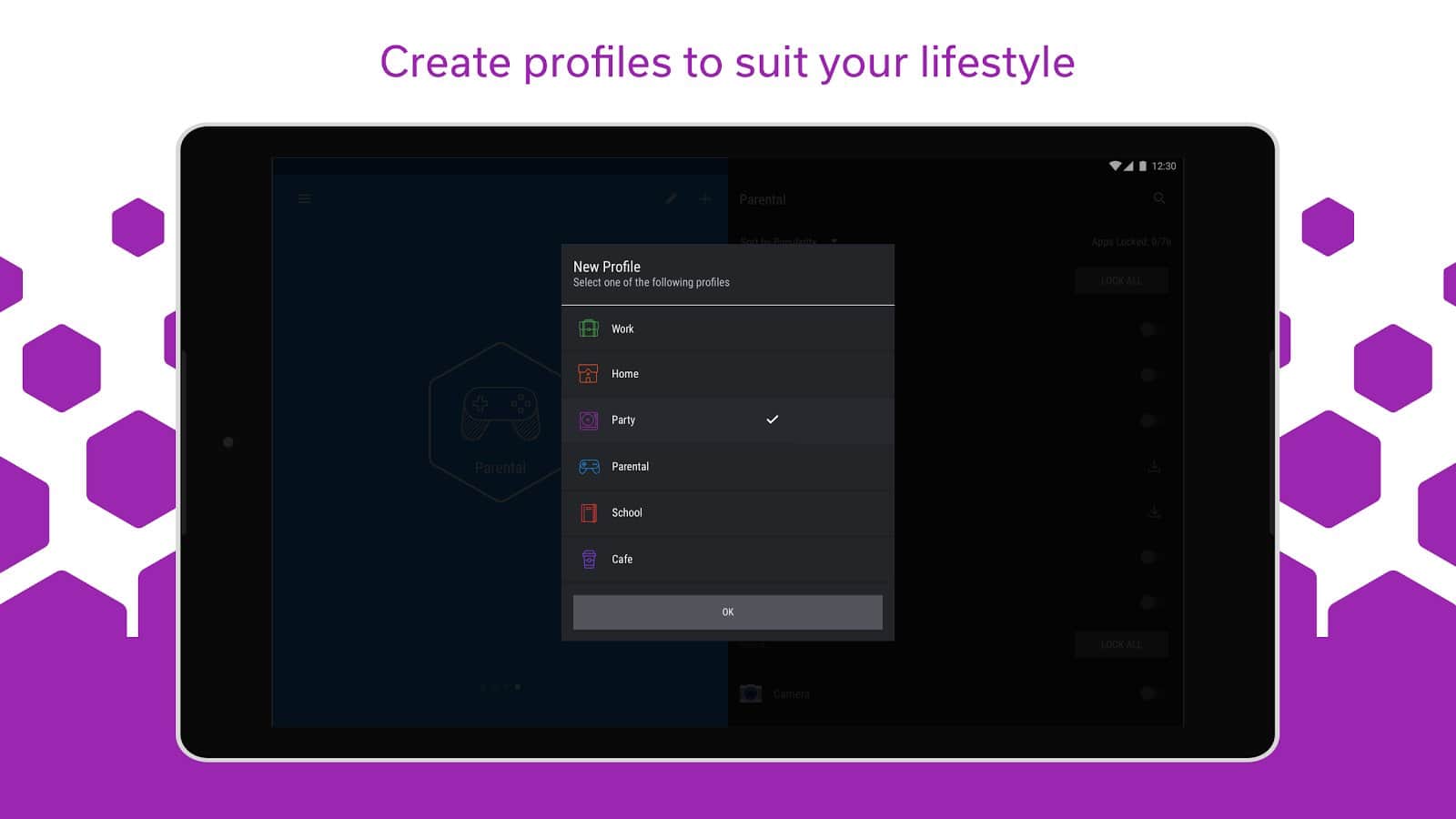1456x819 pixels.
Task: Click the plus add profile icon
Action: pyautogui.click(x=705, y=198)
